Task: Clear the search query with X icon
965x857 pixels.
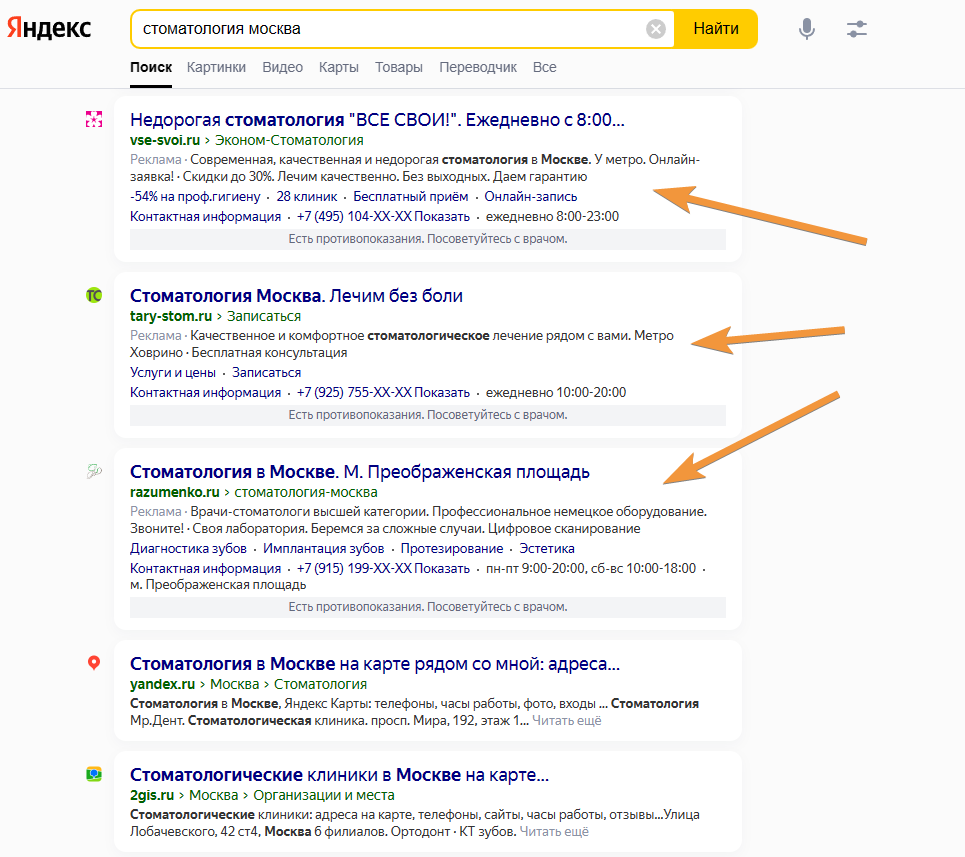Action: pos(655,29)
